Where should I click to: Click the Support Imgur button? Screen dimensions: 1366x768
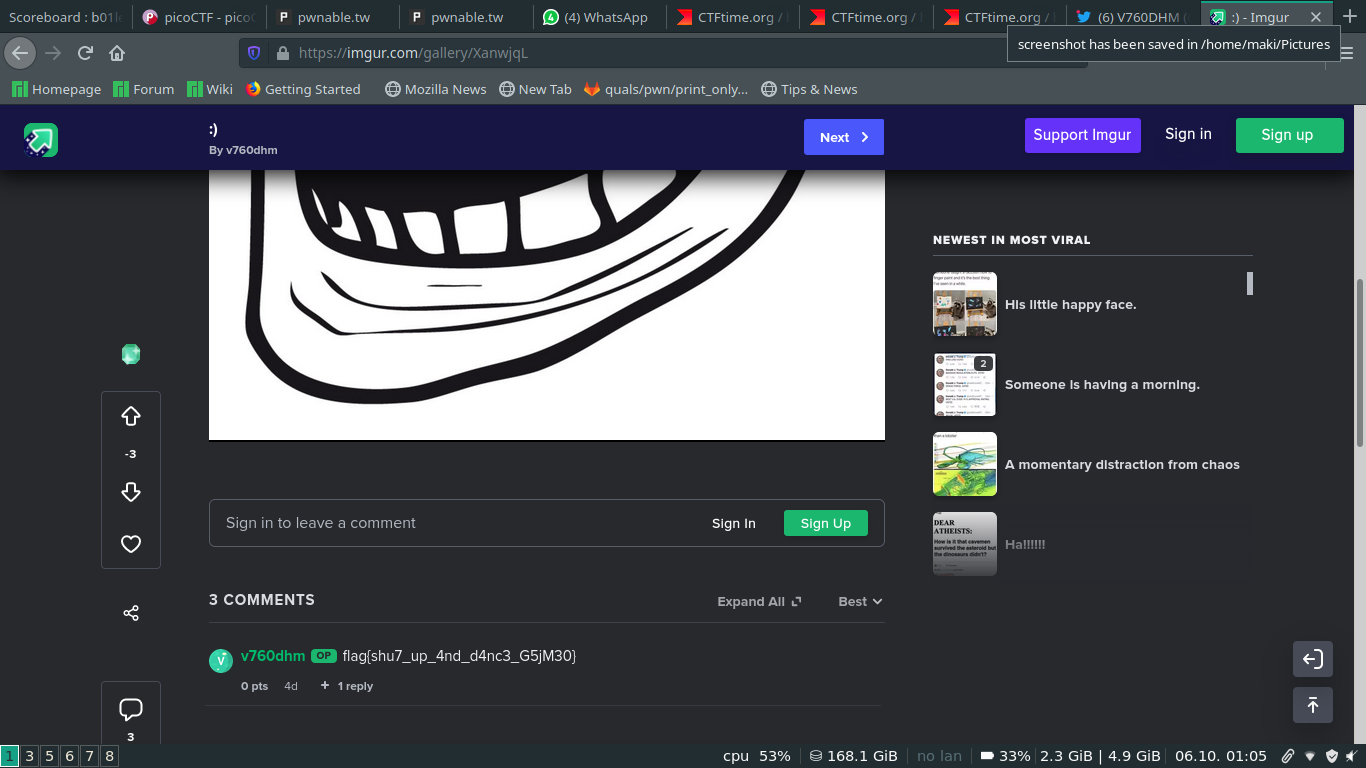point(1082,135)
